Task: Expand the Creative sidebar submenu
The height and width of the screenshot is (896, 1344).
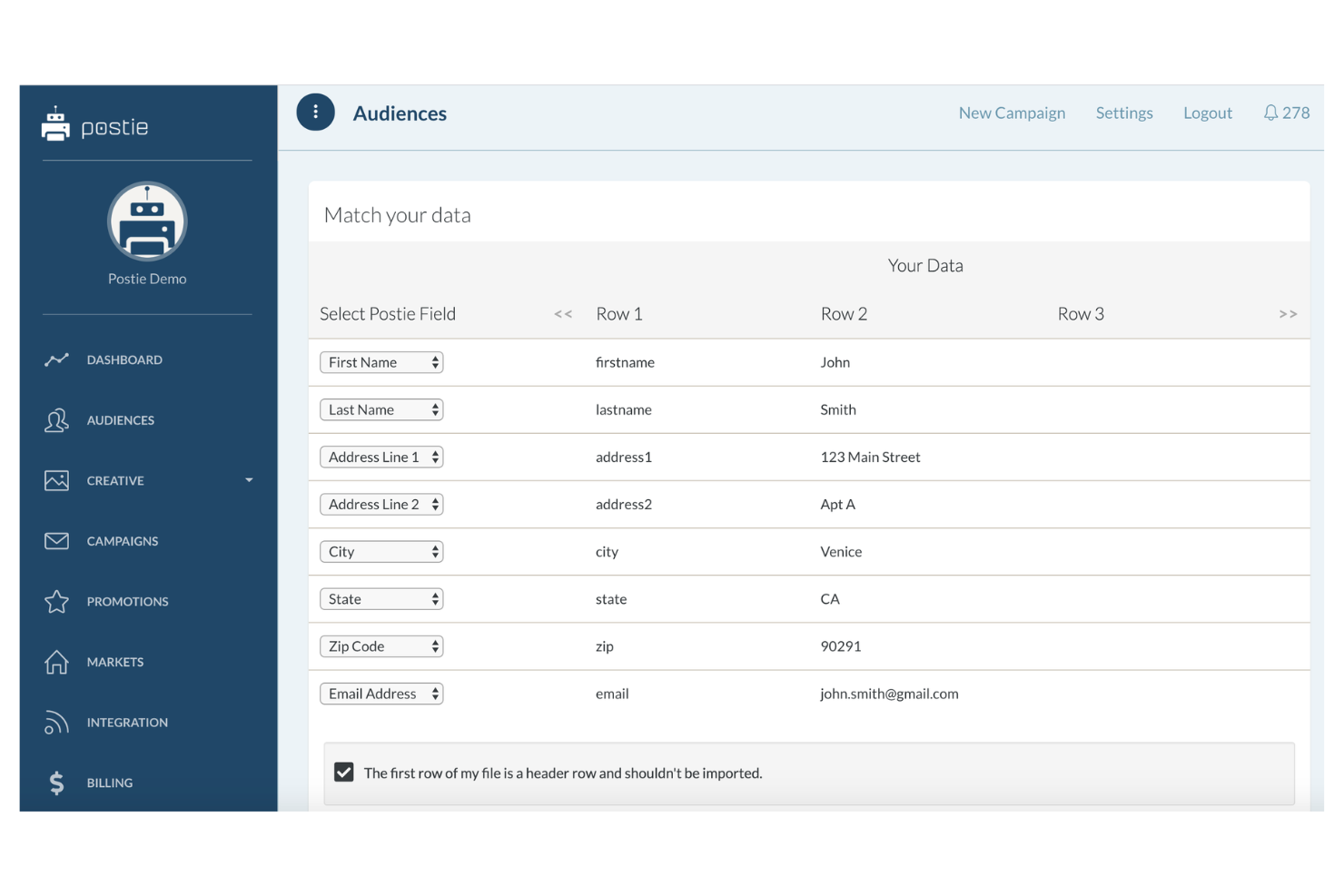Action: pos(248,480)
